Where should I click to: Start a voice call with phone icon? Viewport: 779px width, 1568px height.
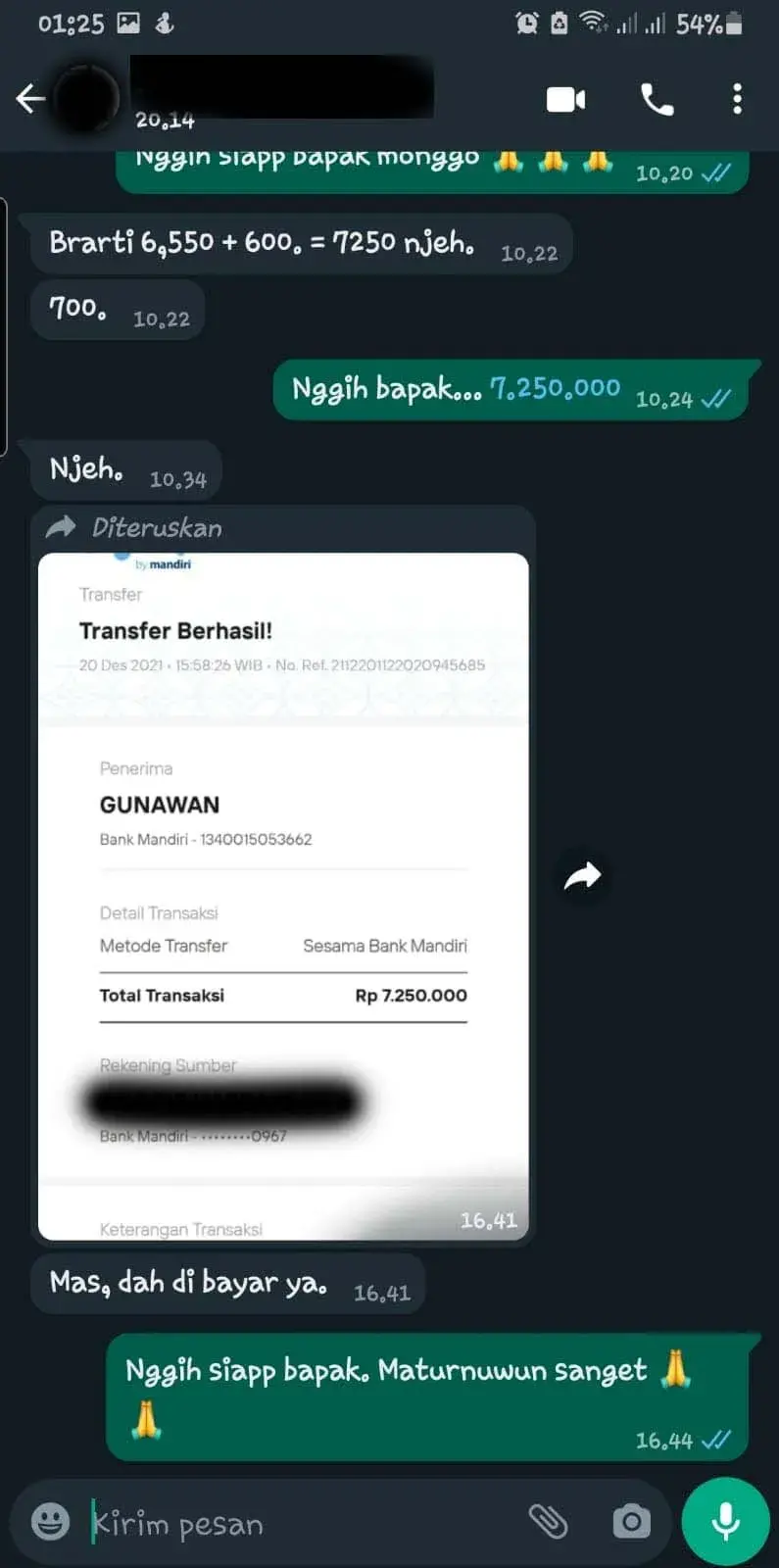point(657,99)
